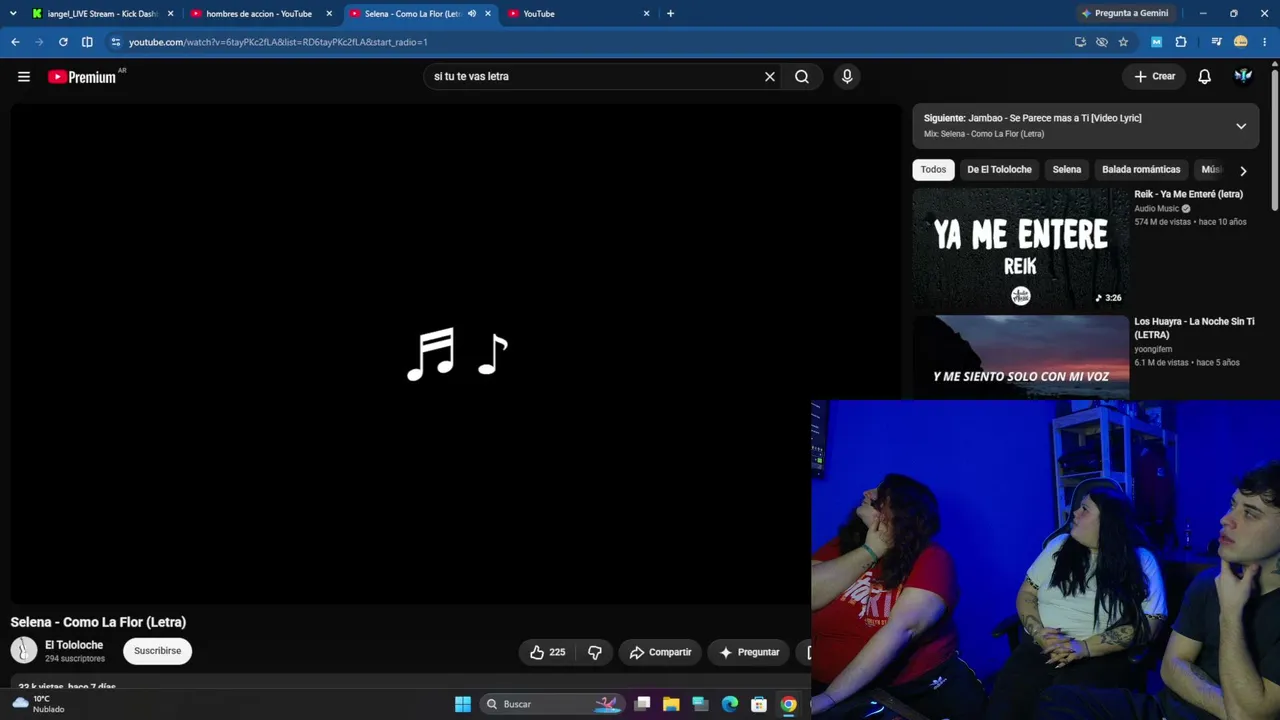1280x720 pixels.
Task: Click the yoongifem channel name
Action: pos(1153,349)
